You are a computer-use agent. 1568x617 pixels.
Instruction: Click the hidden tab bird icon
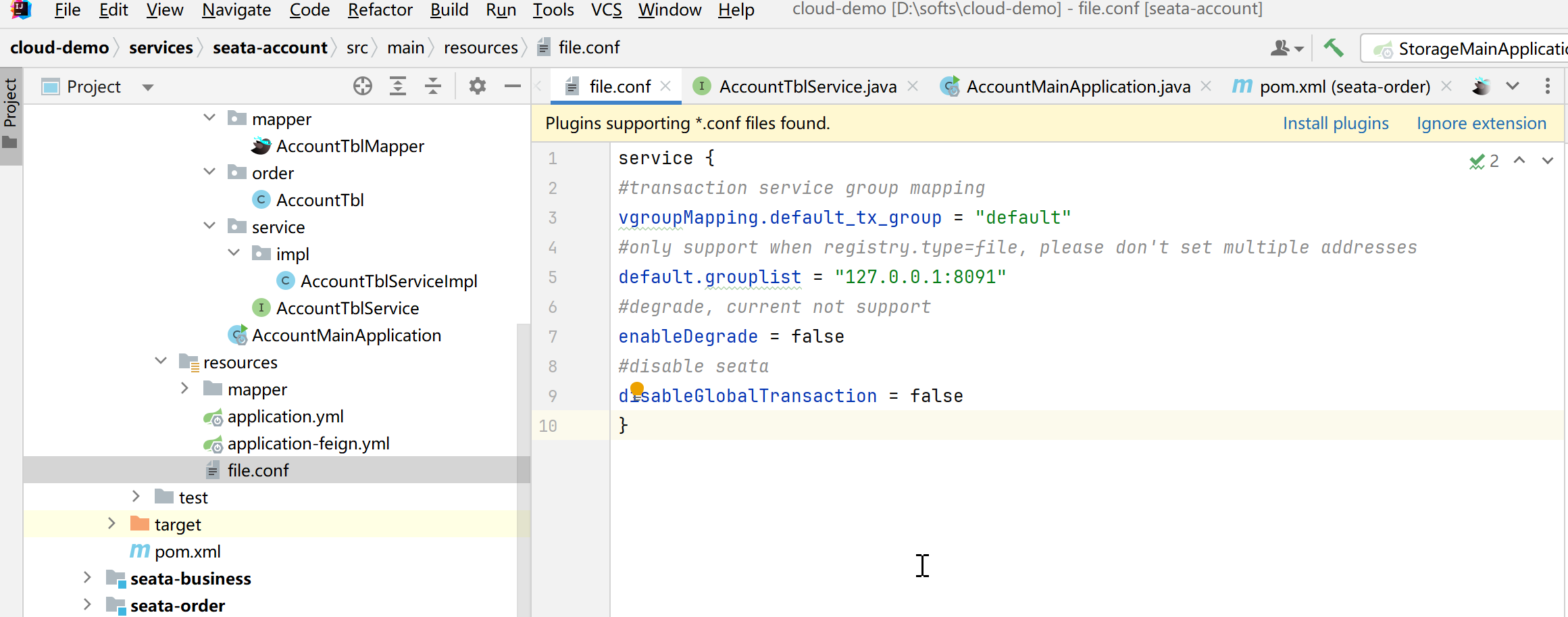[x=1481, y=87]
